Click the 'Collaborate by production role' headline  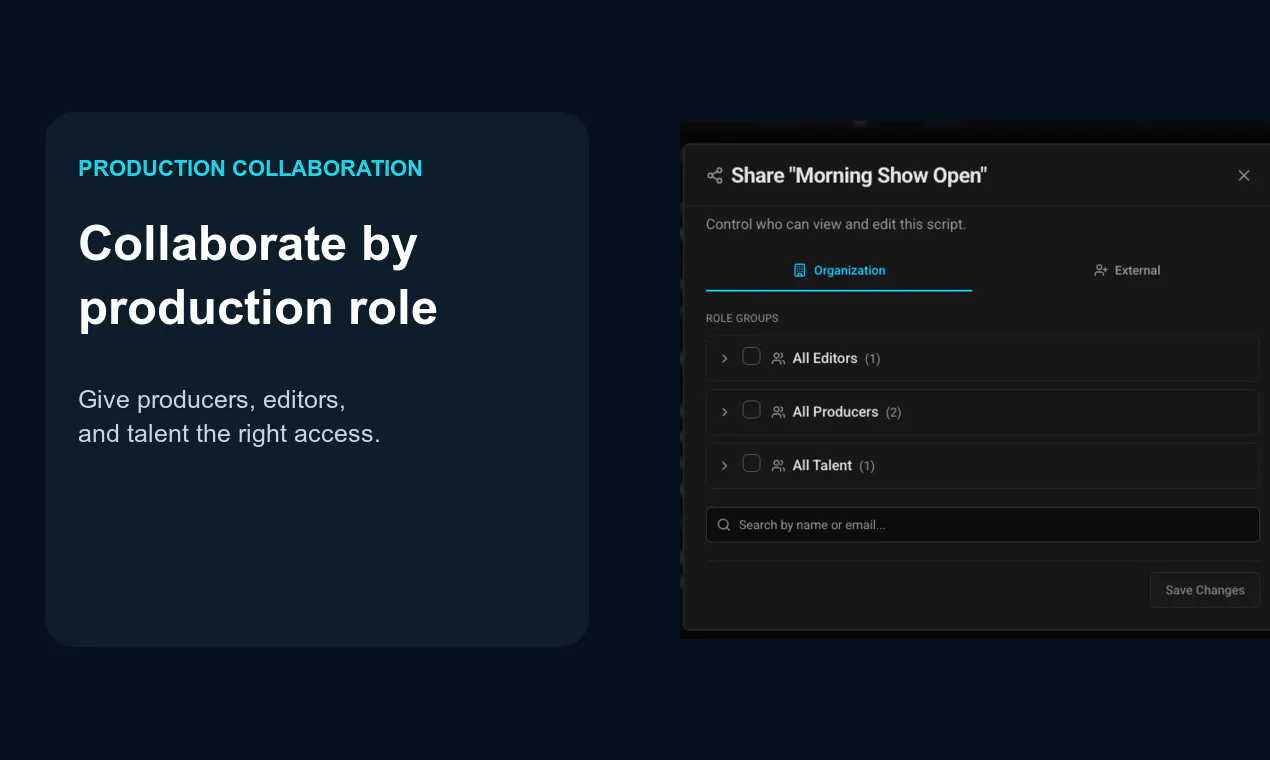click(x=258, y=275)
